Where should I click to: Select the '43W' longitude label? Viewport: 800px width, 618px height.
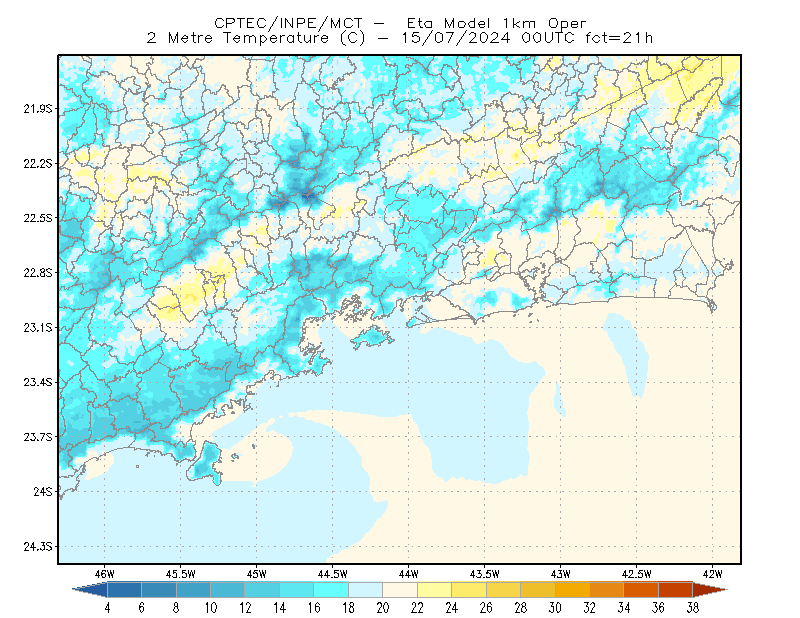pos(560,574)
